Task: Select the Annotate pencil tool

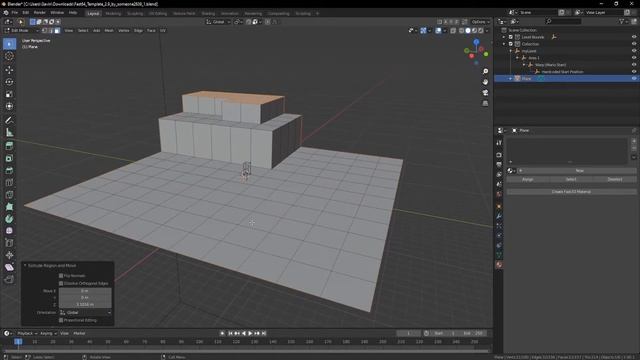Action: click(x=9, y=120)
